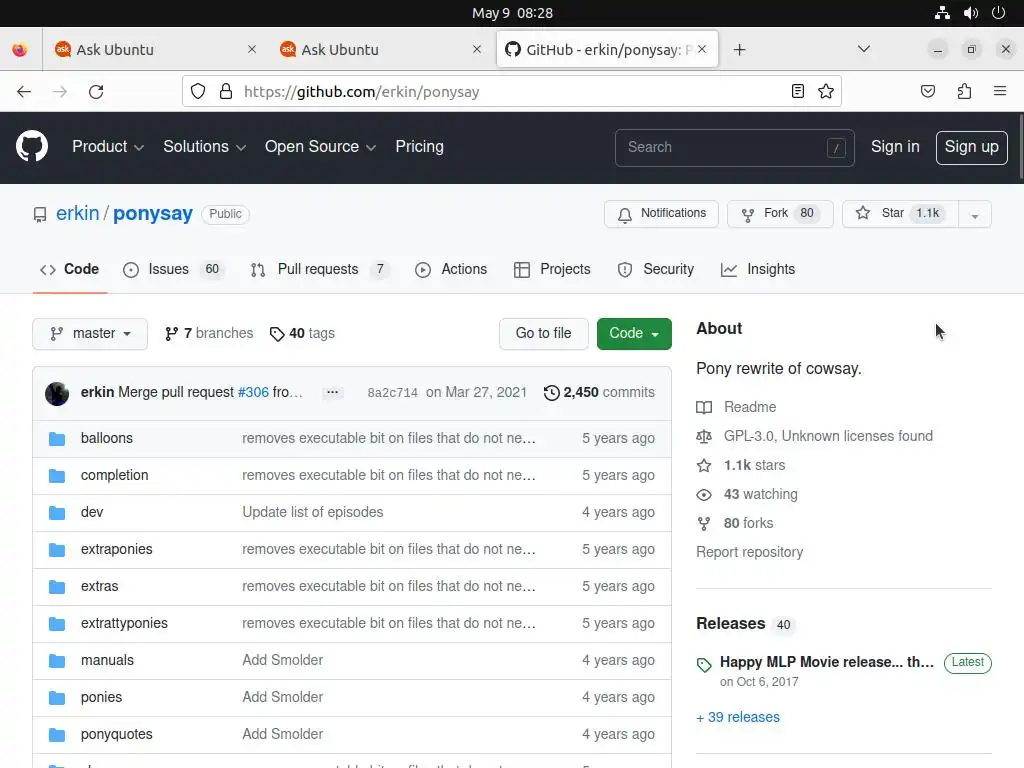
Task: Click the shield tracking protection icon
Action: pyautogui.click(x=198, y=91)
